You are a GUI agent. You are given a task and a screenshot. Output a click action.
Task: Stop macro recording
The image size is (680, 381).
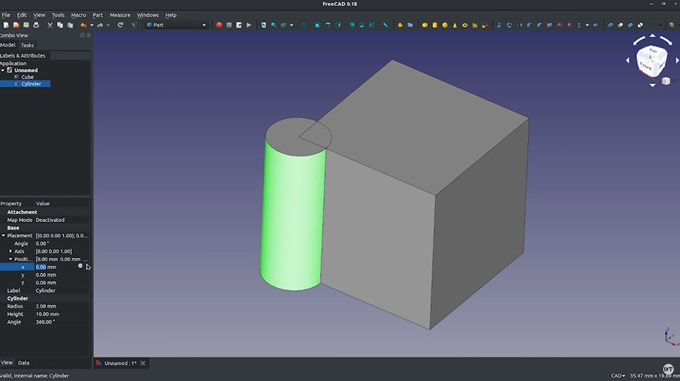[229, 25]
